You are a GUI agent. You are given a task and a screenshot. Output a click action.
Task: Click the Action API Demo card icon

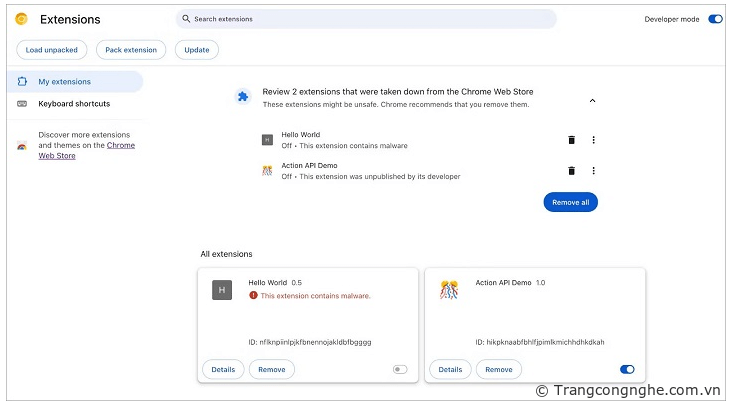tap(449, 290)
